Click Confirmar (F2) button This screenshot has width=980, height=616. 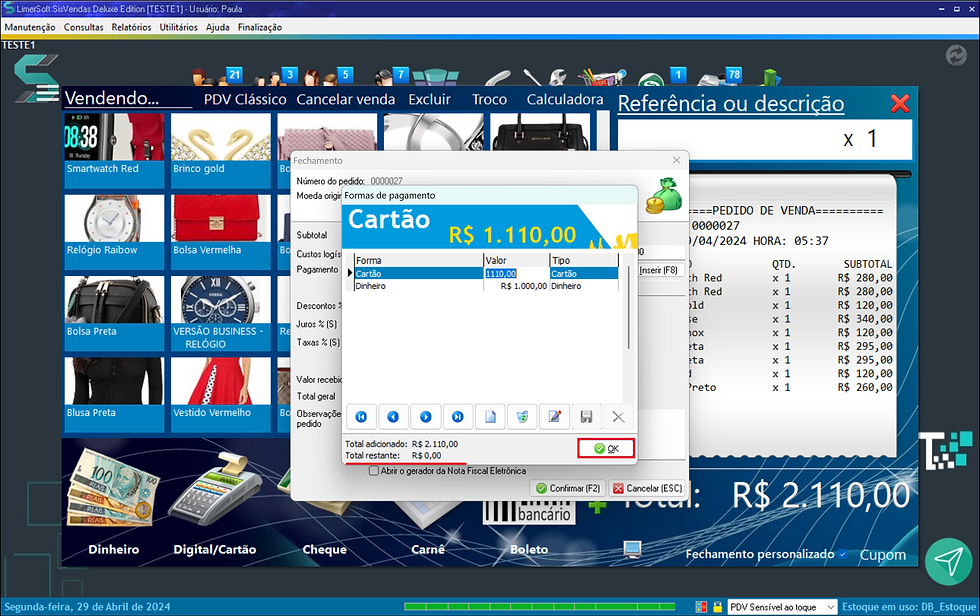[568, 488]
